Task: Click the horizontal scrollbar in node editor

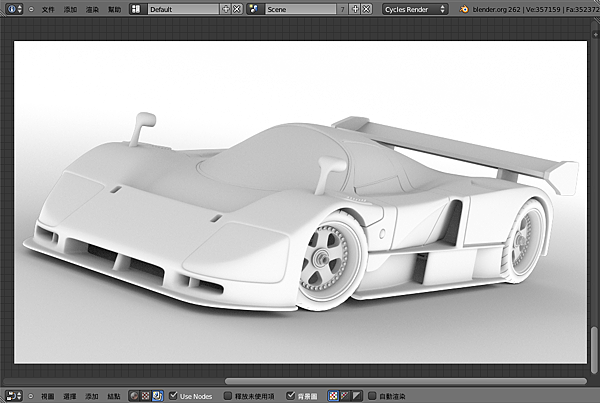Action: tap(406, 381)
